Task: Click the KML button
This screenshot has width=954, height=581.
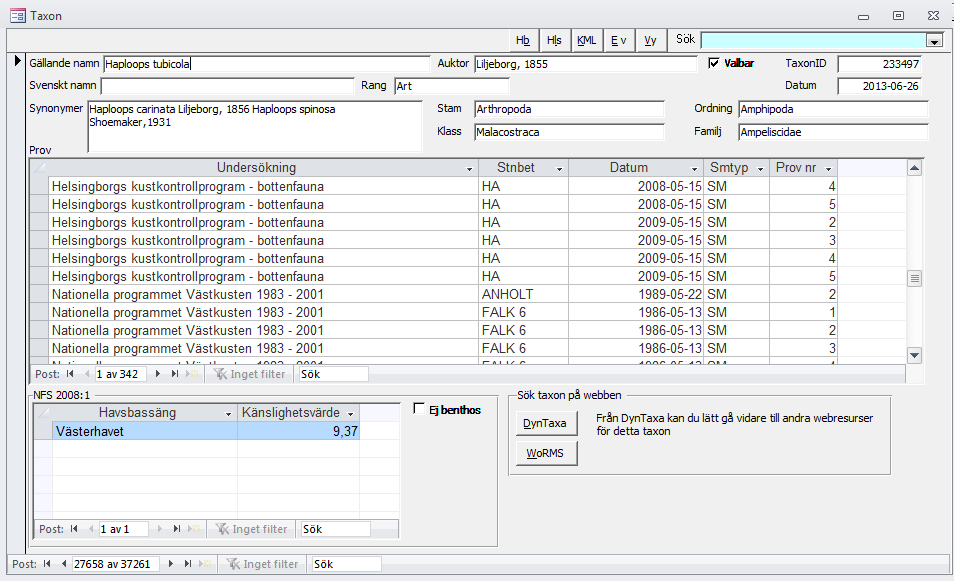Action: tap(587, 40)
